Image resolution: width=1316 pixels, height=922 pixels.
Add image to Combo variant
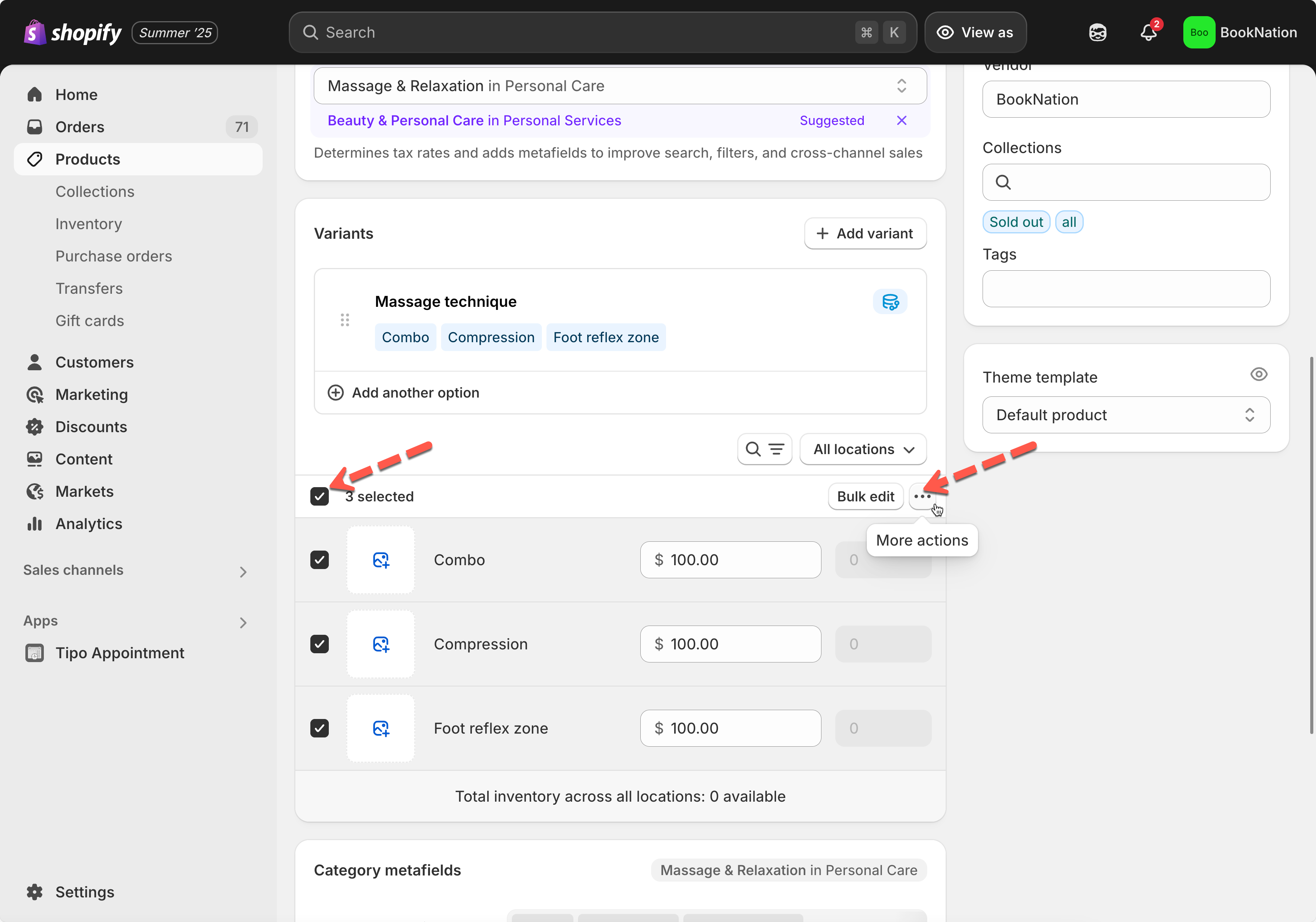[x=381, y=560]
